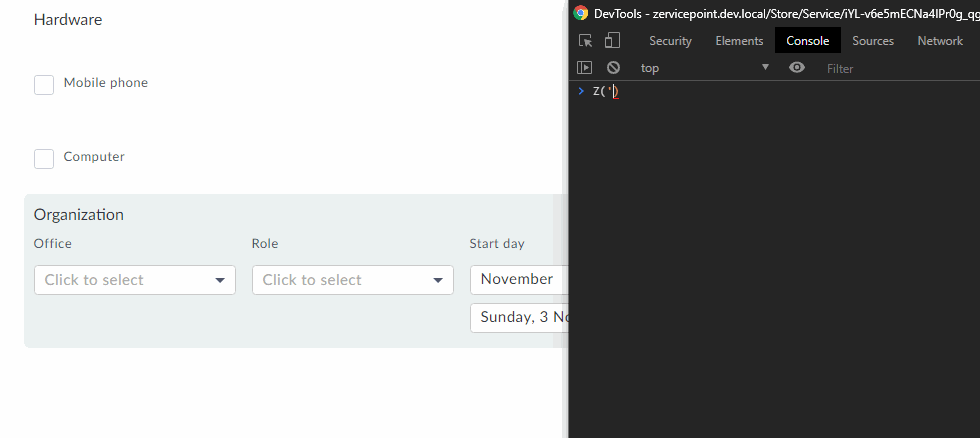This screenshot has width=980, height=438.
Task: Switch to the Security tab
Action: point(670,41)
